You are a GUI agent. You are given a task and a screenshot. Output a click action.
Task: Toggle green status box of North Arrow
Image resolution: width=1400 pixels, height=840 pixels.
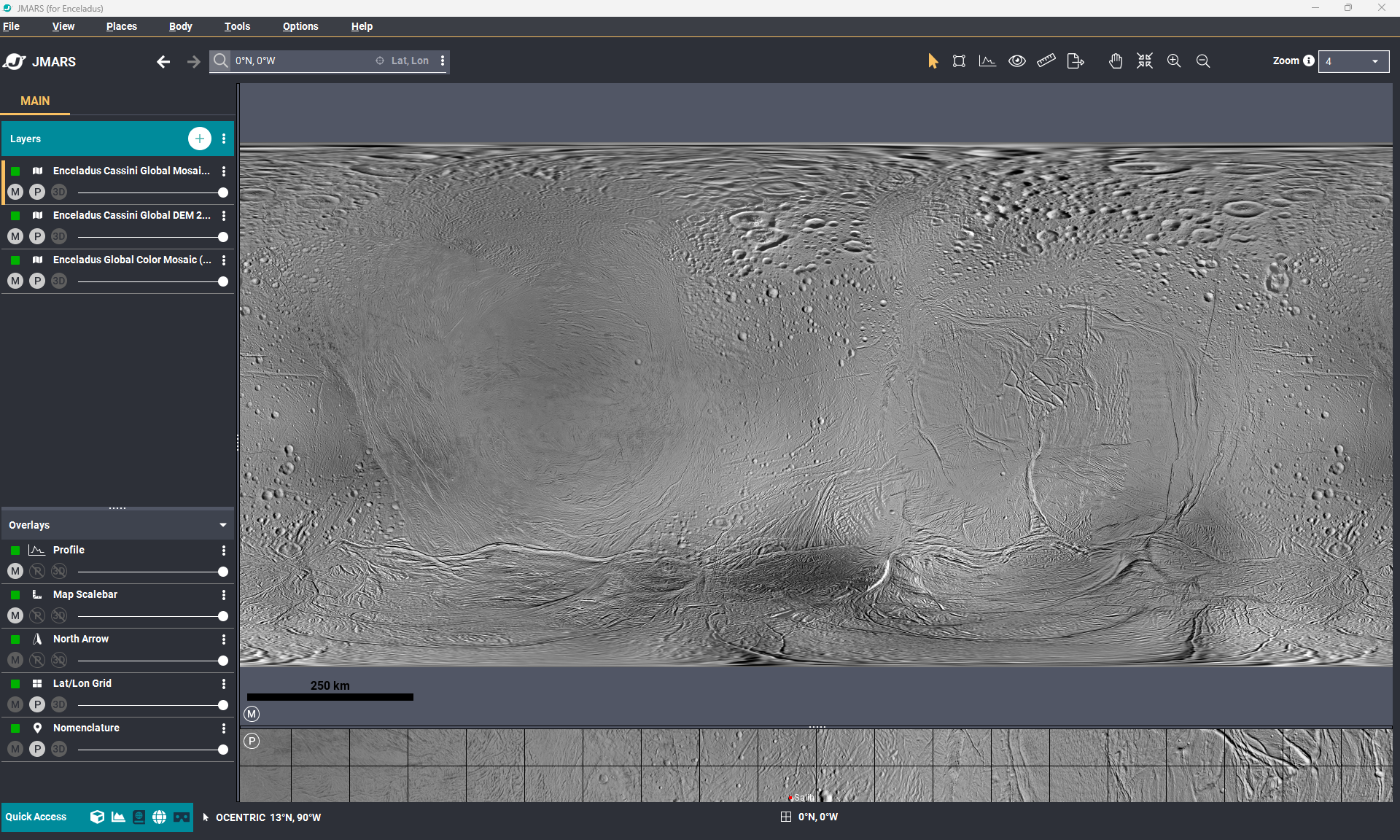[x=15, y=639]
